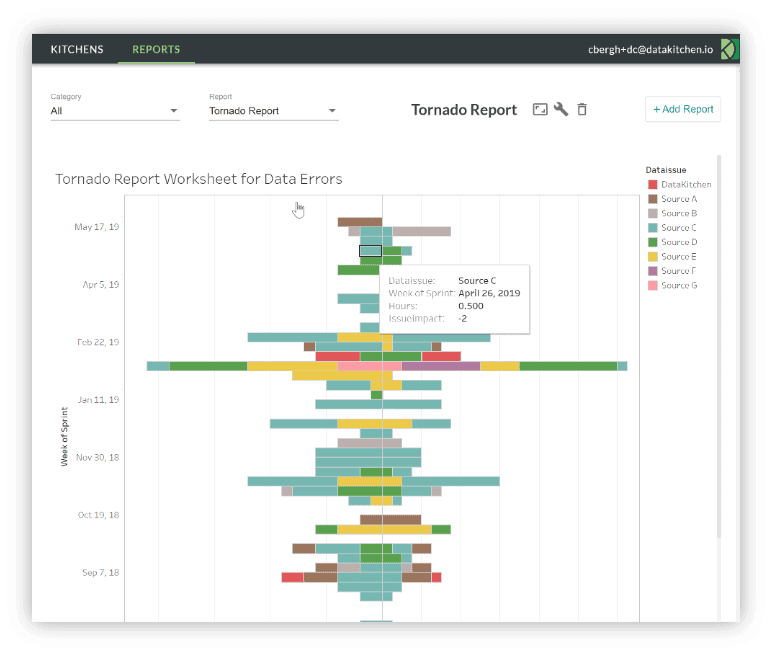
Task: Expand the Report dropdown showing Tornado Report
Action: [273, 111]
